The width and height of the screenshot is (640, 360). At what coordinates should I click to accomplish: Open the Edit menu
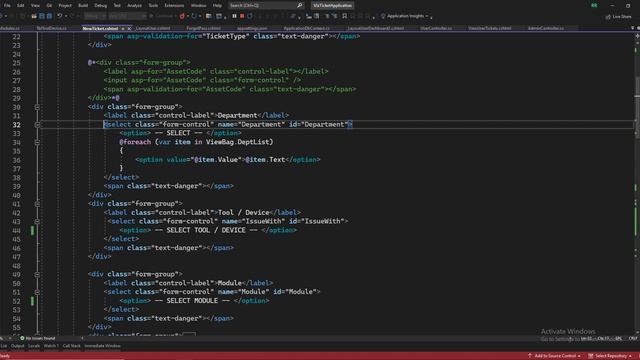click(x=20, y=5)
